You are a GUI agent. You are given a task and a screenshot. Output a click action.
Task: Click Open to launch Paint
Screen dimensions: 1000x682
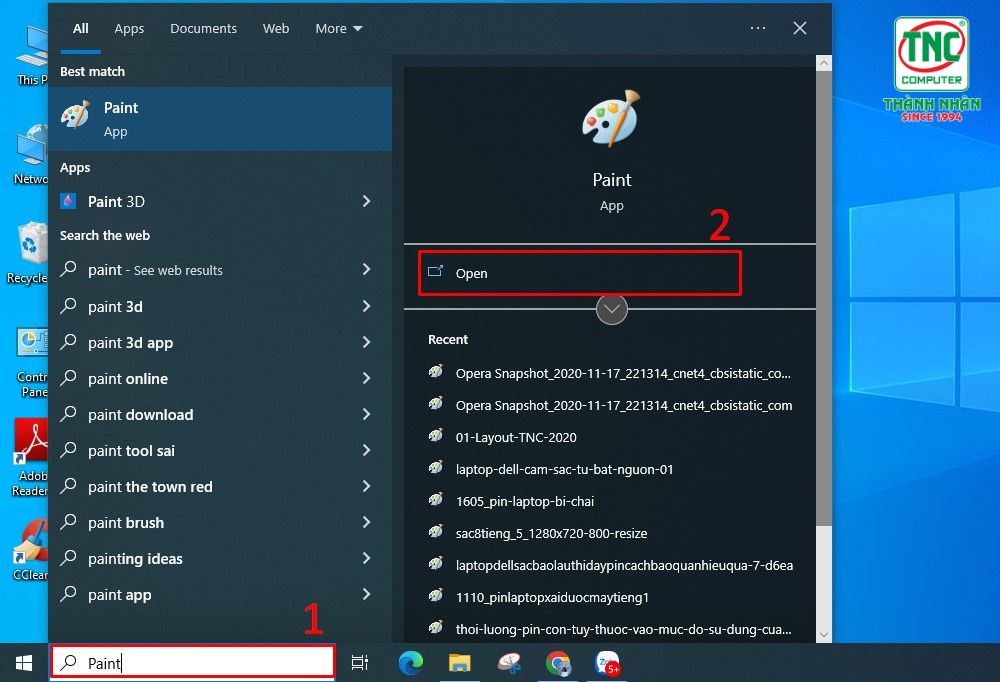tap(579, 273)
